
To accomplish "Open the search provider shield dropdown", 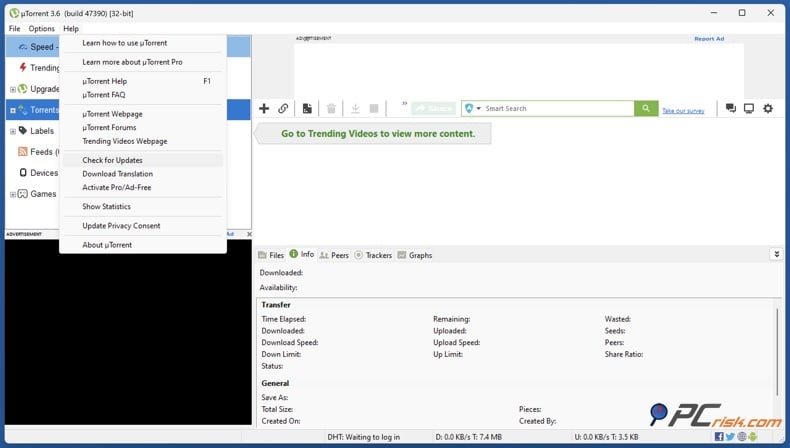I will (473, 108).
